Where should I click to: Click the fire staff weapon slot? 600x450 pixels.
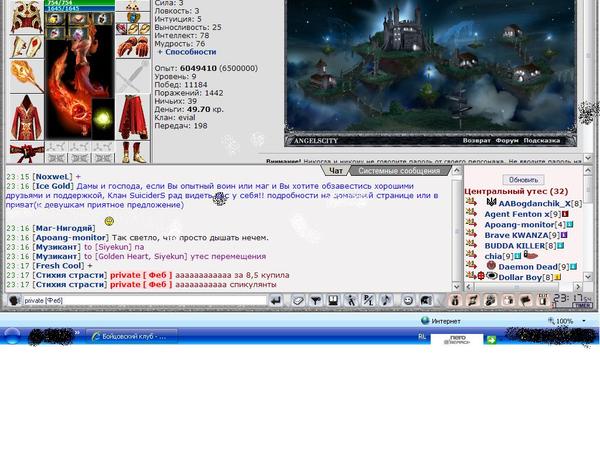pyautogui.click(x=26, y=77)
